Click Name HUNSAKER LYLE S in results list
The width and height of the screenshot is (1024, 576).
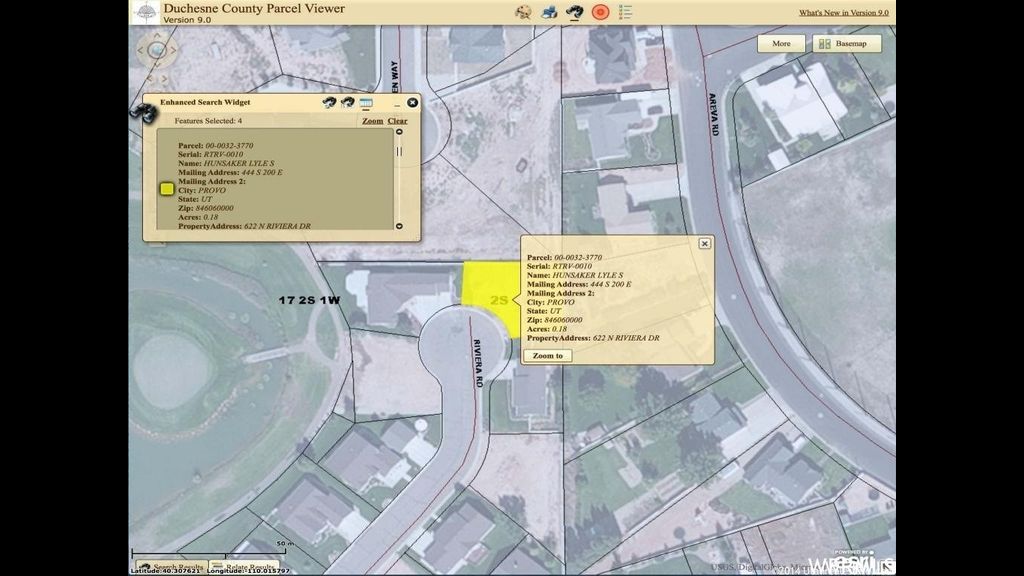[226, 163]
